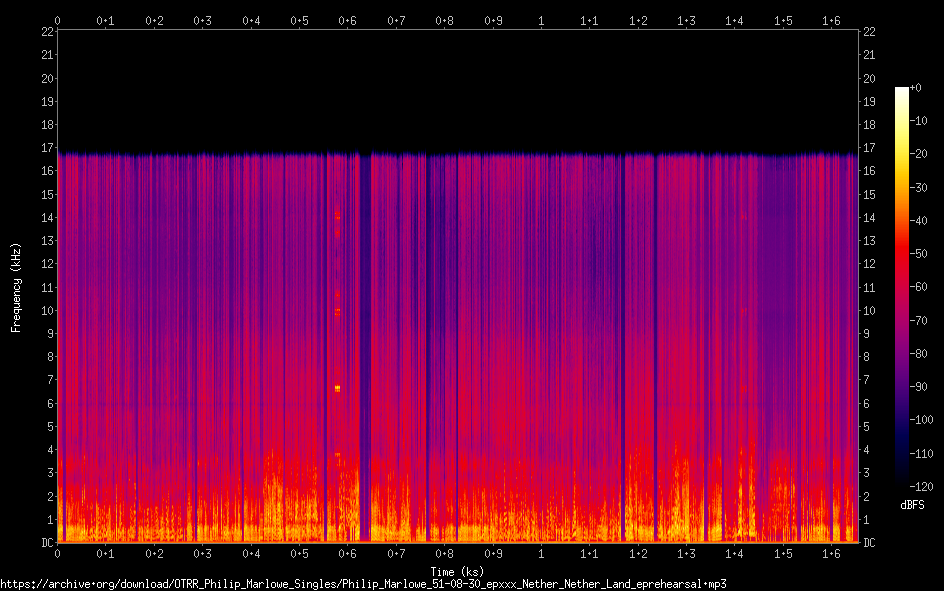This screenshot has width=944, height=591.
Task: Click the 'Time (ks)' axis label
Action: pyautogui.click(x=457, y=571)
